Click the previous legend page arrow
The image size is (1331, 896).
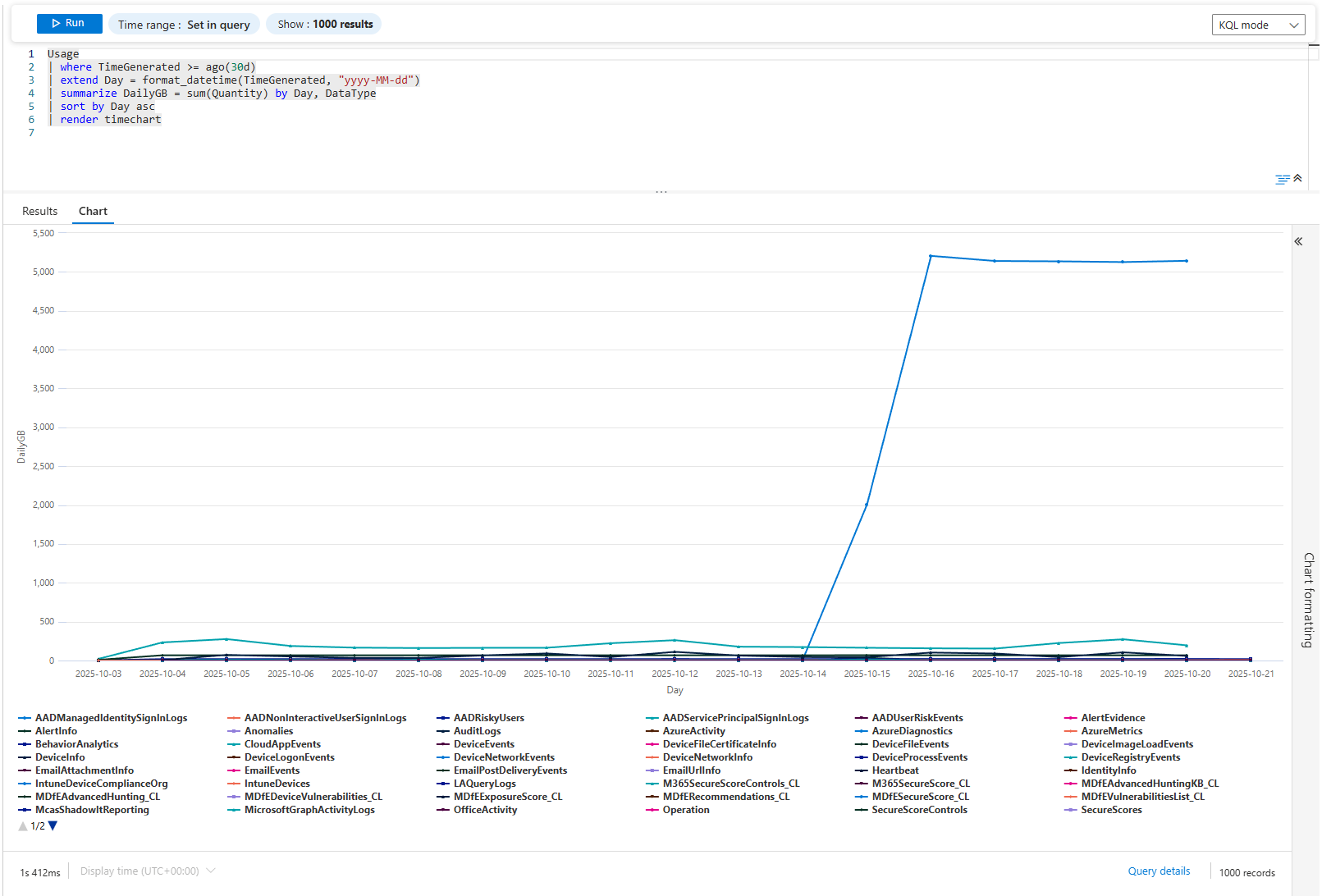point(22,826)
